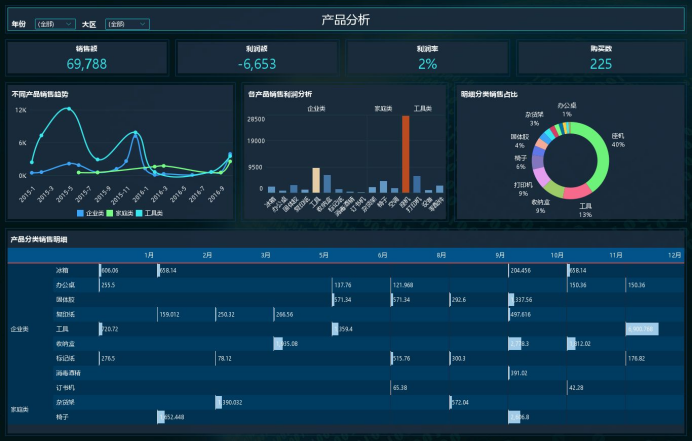Select the 购买数 225 indicator card
This screenshot has width=692, height=442.
[600, 58]
